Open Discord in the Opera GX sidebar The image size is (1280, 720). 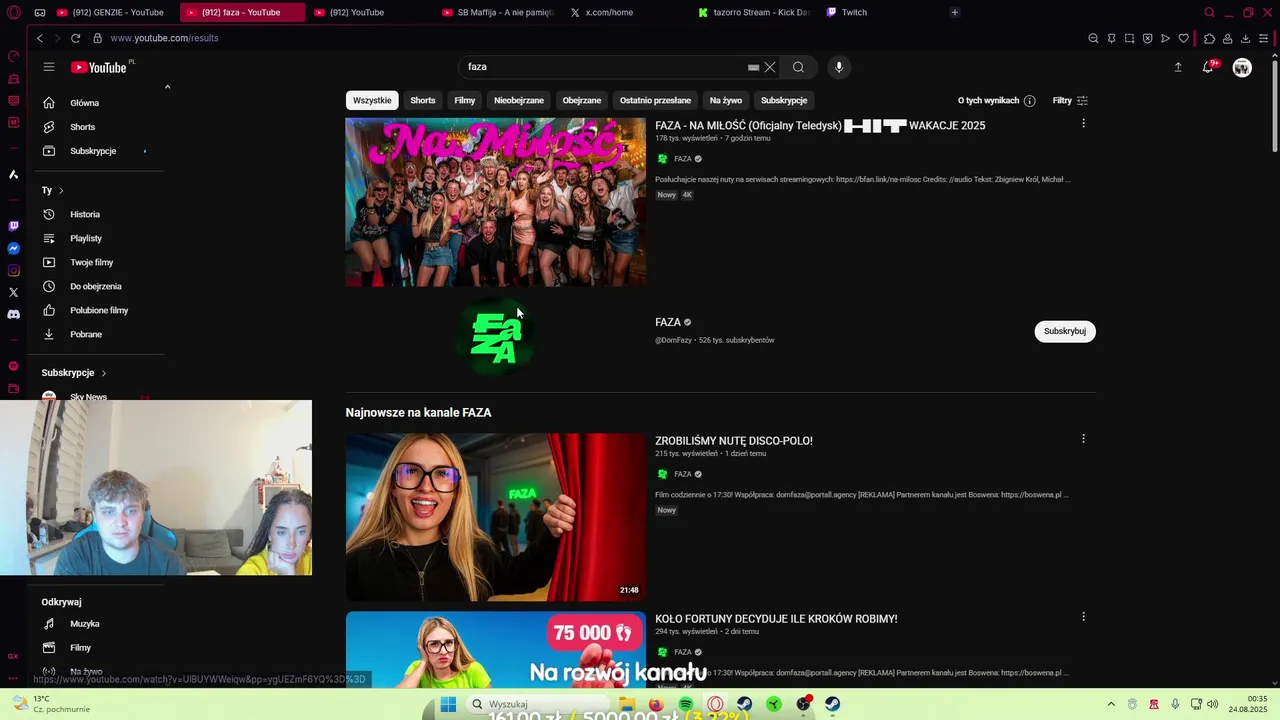coord(13,314)
